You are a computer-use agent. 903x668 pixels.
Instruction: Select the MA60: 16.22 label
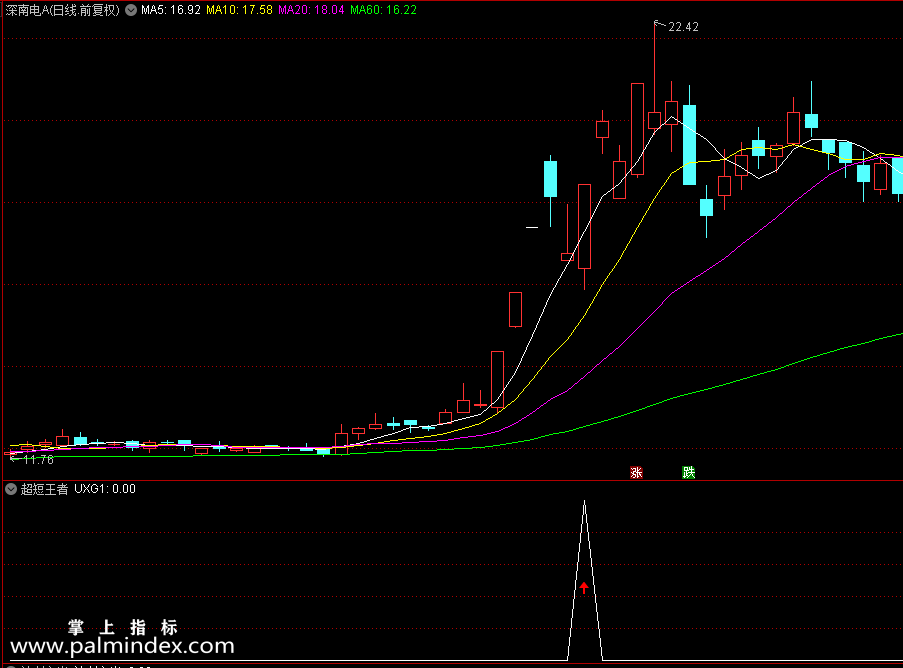(383, 10)
